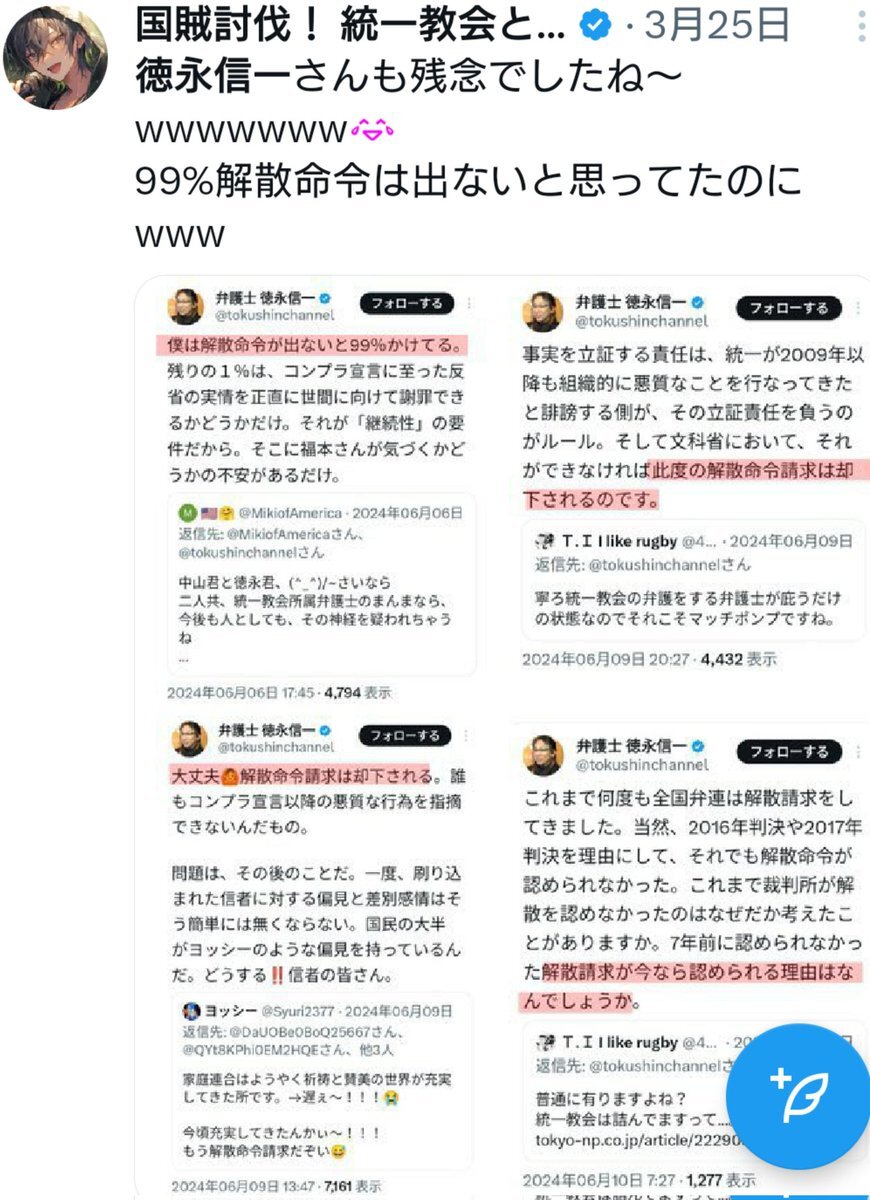Image resolution: width=870 pixels, height=1200 pixels.
Task: Follow 徳永信一 from the 僕は解散命令 tweet
Action: click(x=406, y=303)
